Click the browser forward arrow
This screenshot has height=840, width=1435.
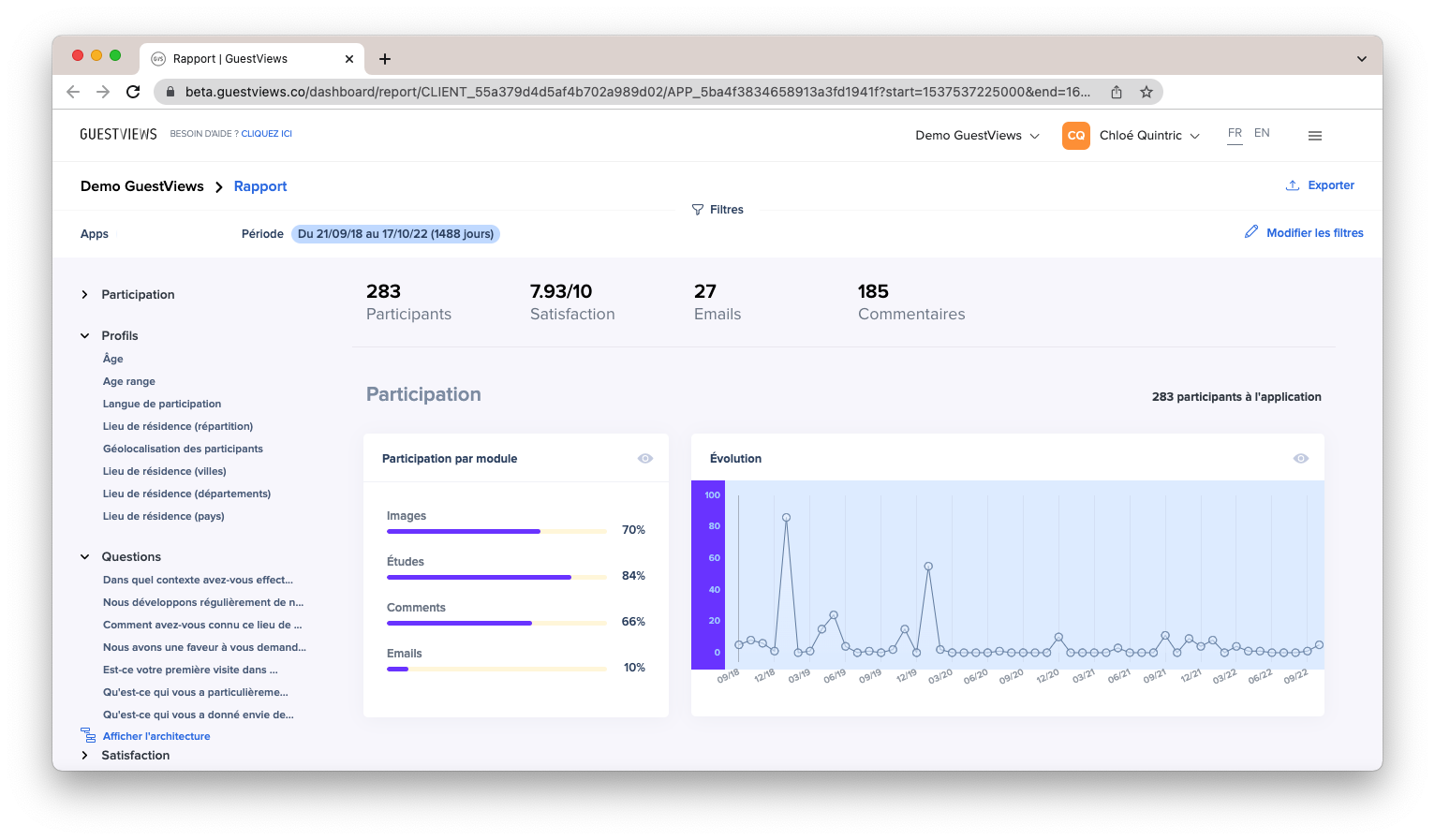click(x=103, y=92)
